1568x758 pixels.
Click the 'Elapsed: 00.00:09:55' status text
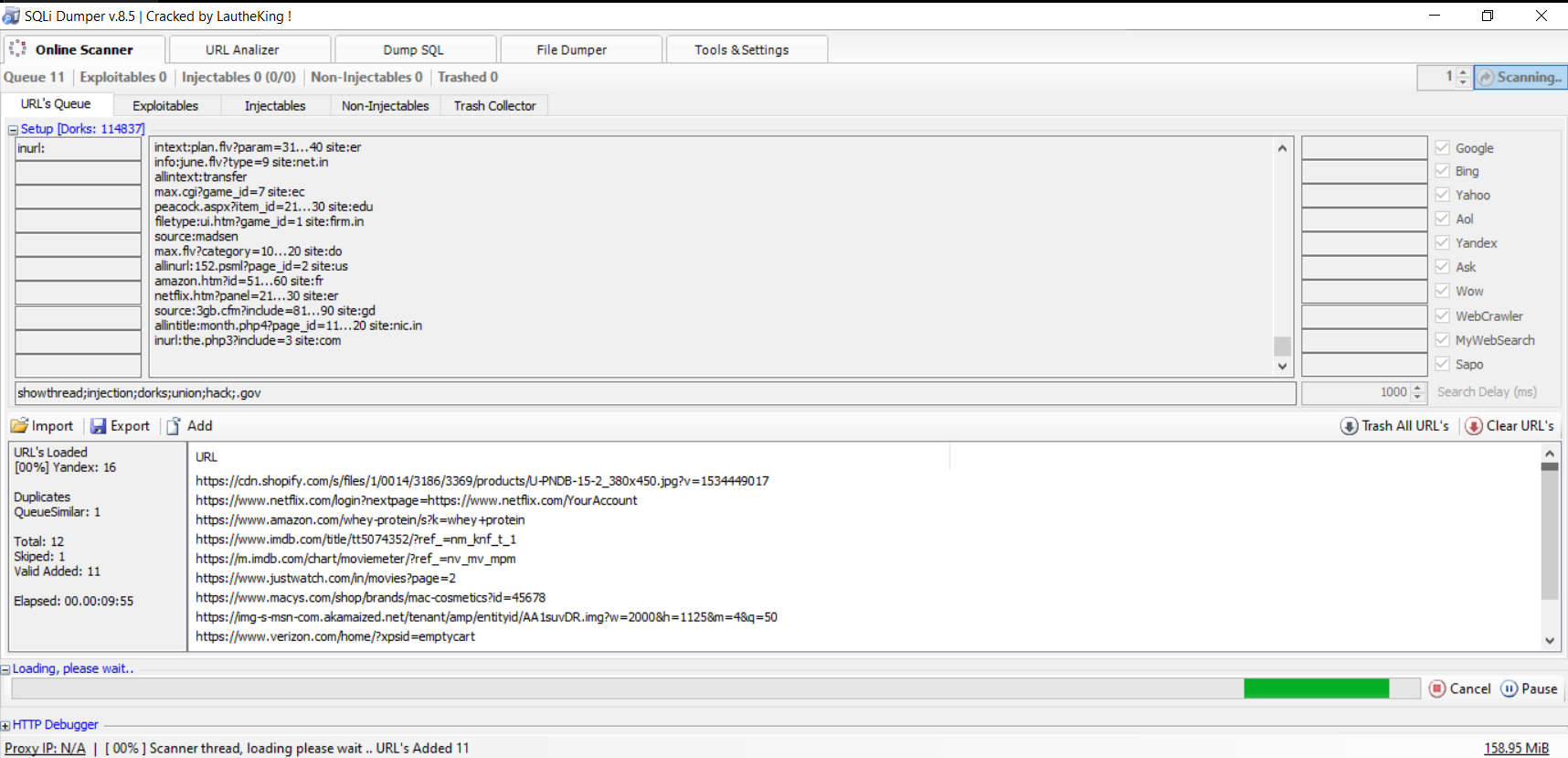(73, 601)
